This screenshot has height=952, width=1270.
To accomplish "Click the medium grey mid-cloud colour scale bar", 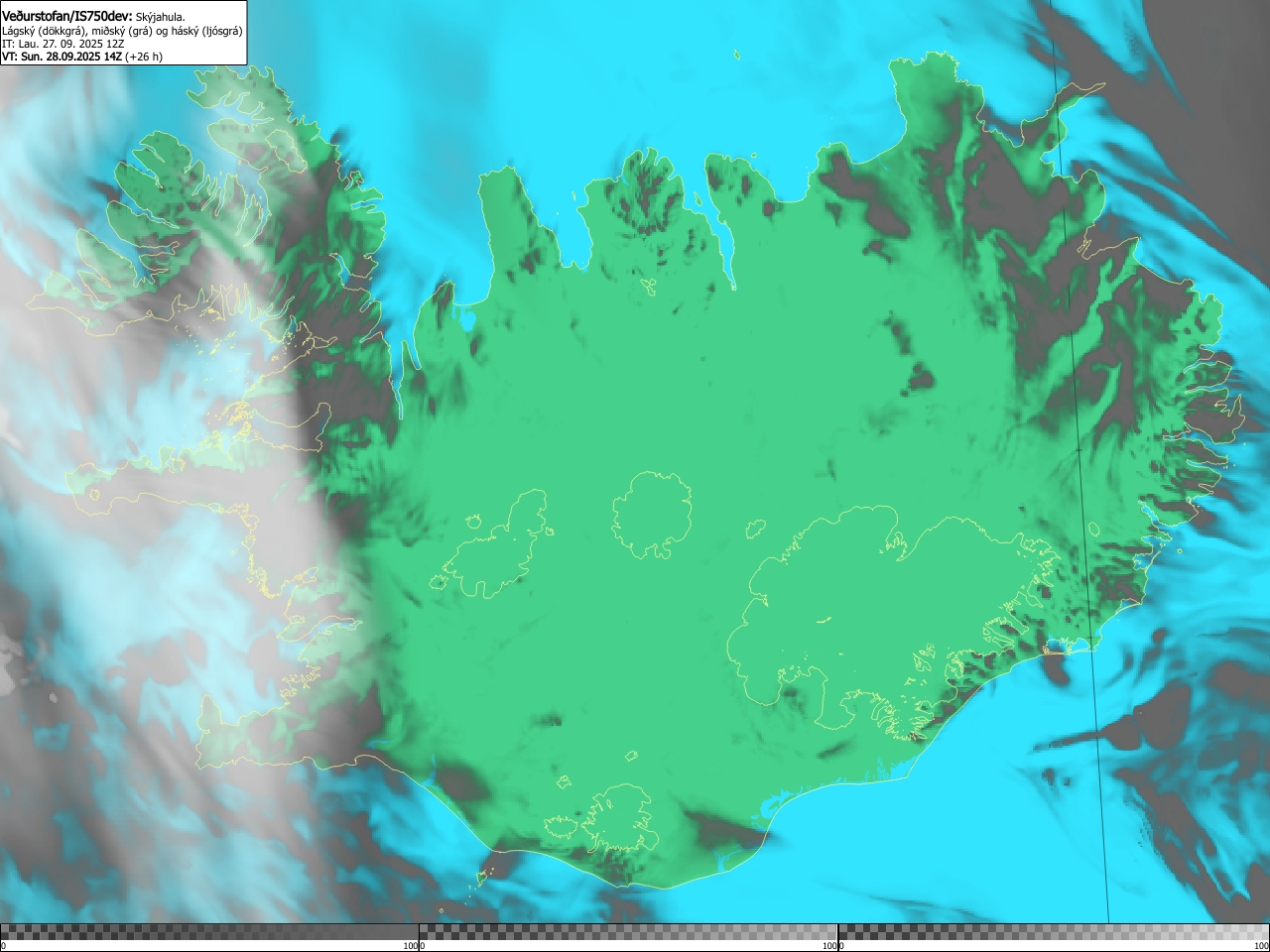I will coord(628,932).
